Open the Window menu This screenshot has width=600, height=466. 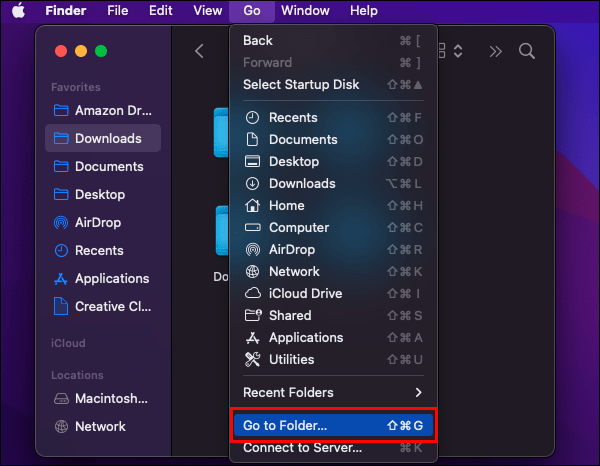[x=305, y=11]
